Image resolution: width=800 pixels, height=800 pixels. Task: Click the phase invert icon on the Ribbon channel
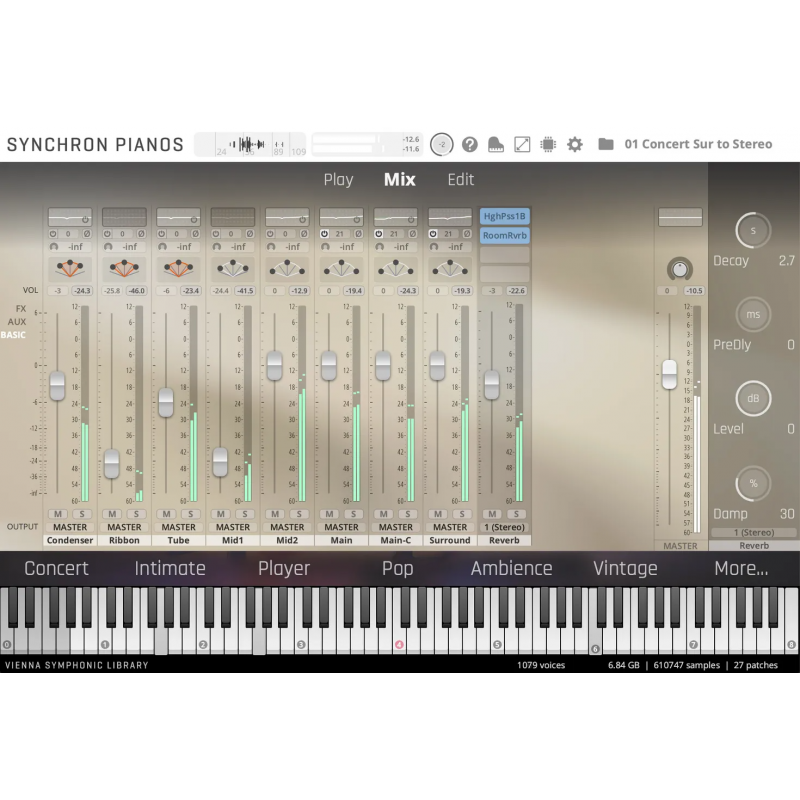click(x=141, y=233)
